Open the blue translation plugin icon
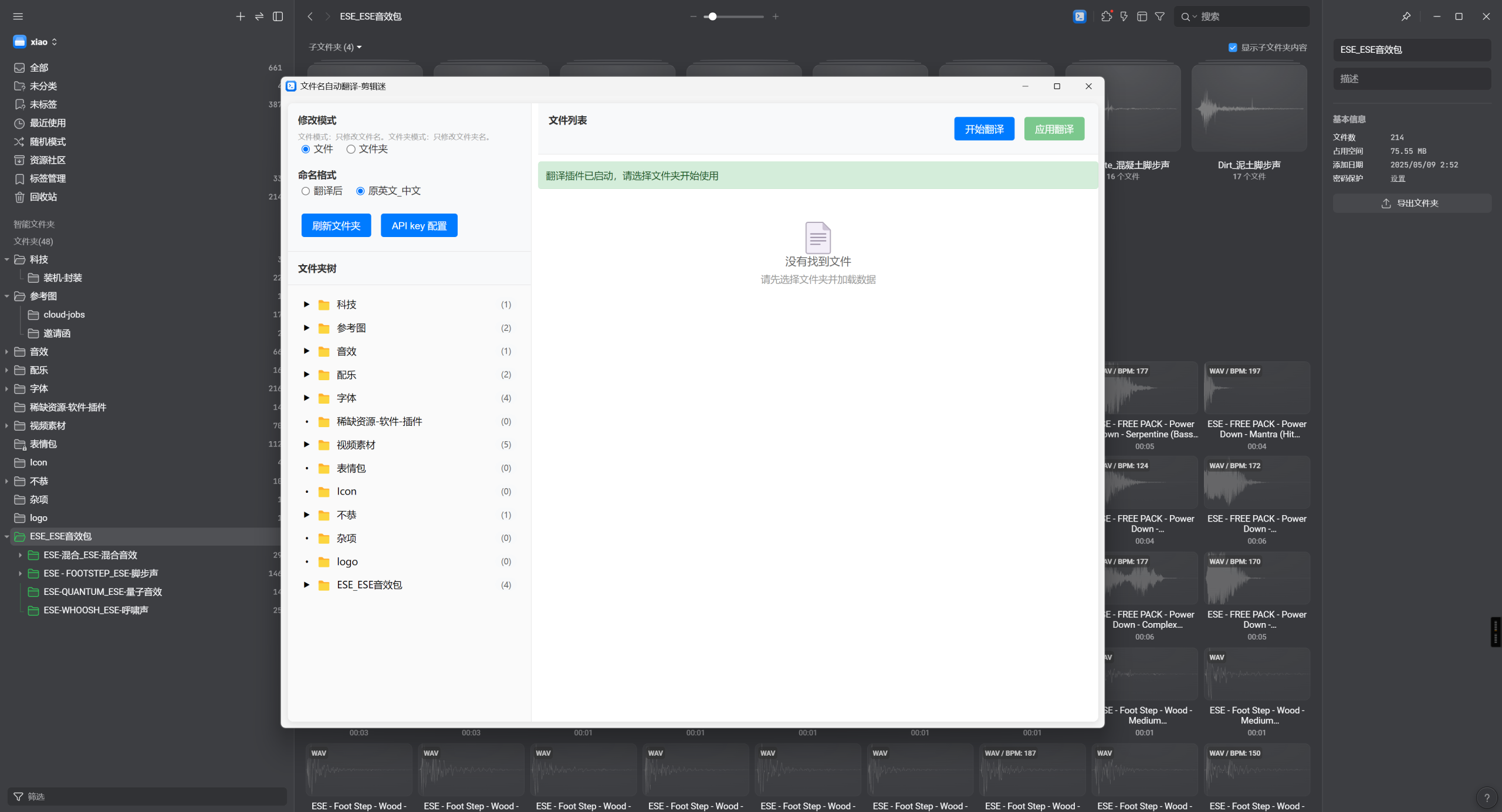The width and height of the screenshot is (1502, 812). coord(1080,16)
